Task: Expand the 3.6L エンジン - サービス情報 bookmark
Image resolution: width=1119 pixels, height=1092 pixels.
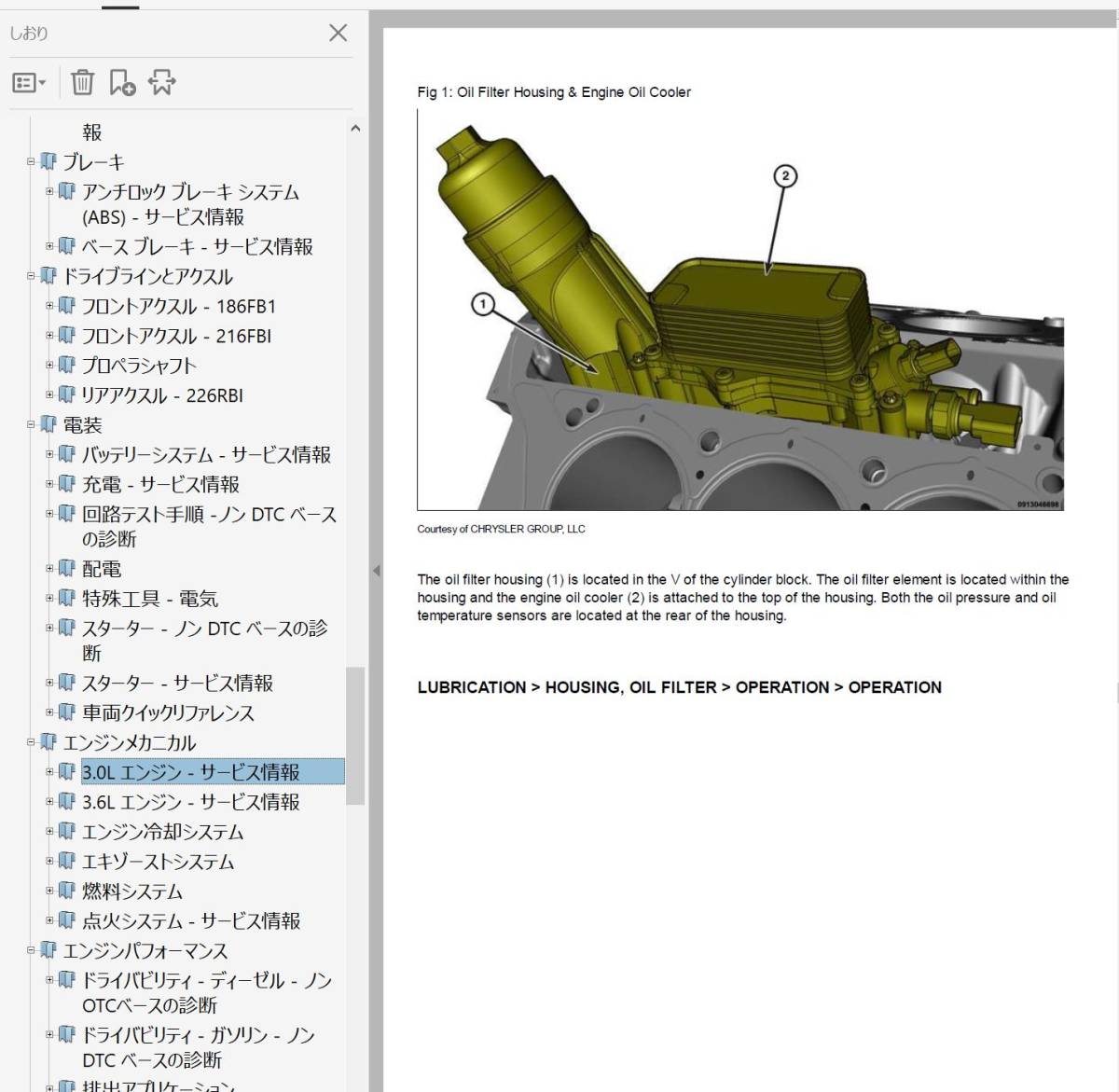Action: (50, 801)
